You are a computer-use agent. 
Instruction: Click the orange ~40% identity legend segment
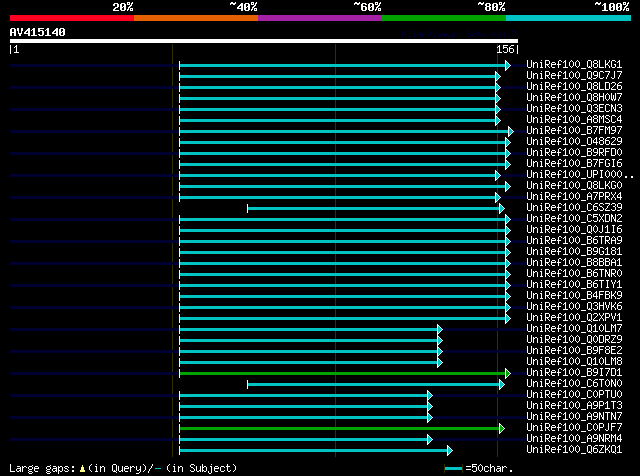click(x=196, y=18)
